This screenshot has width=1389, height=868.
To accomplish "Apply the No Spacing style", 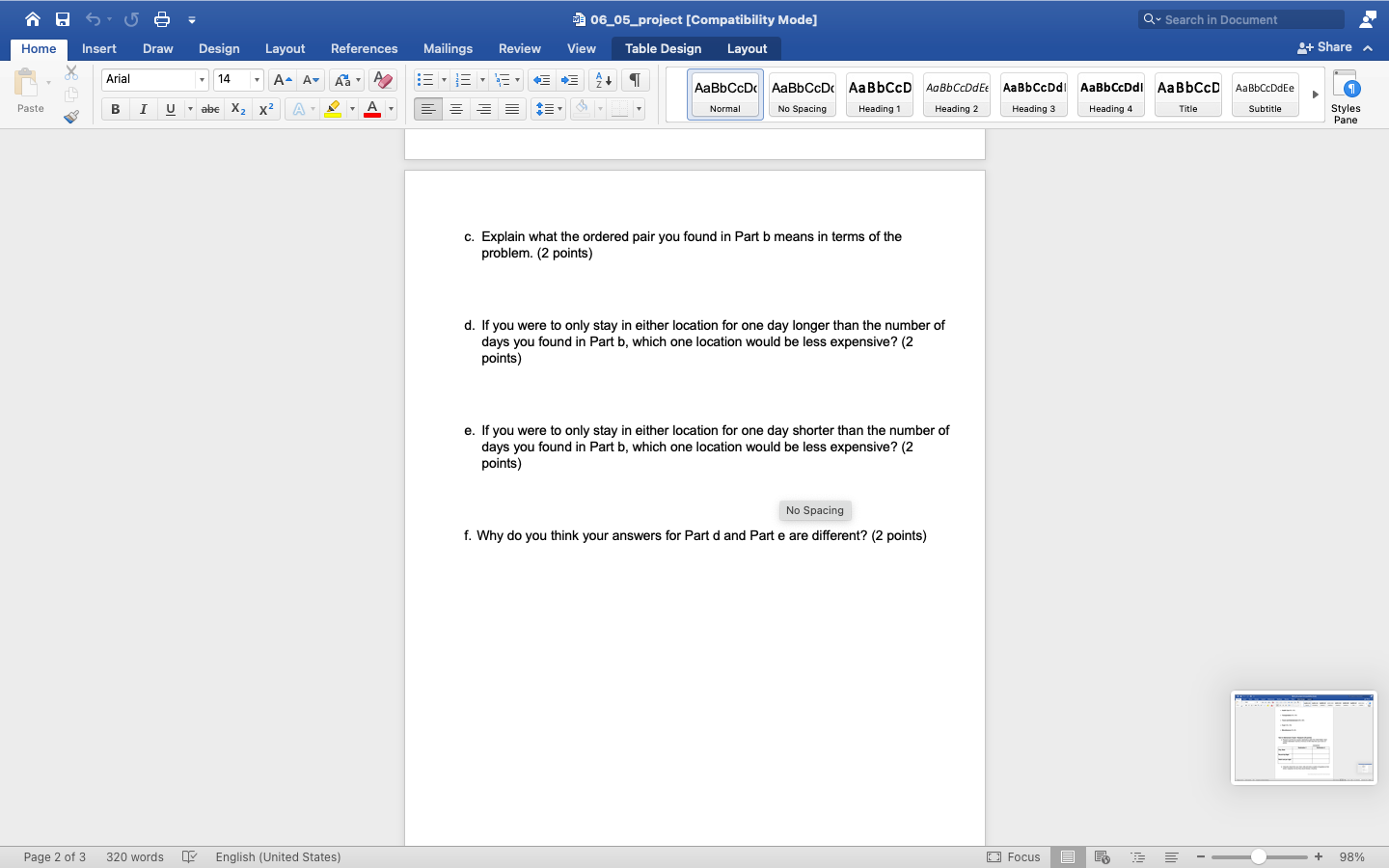I will point(803,95).
